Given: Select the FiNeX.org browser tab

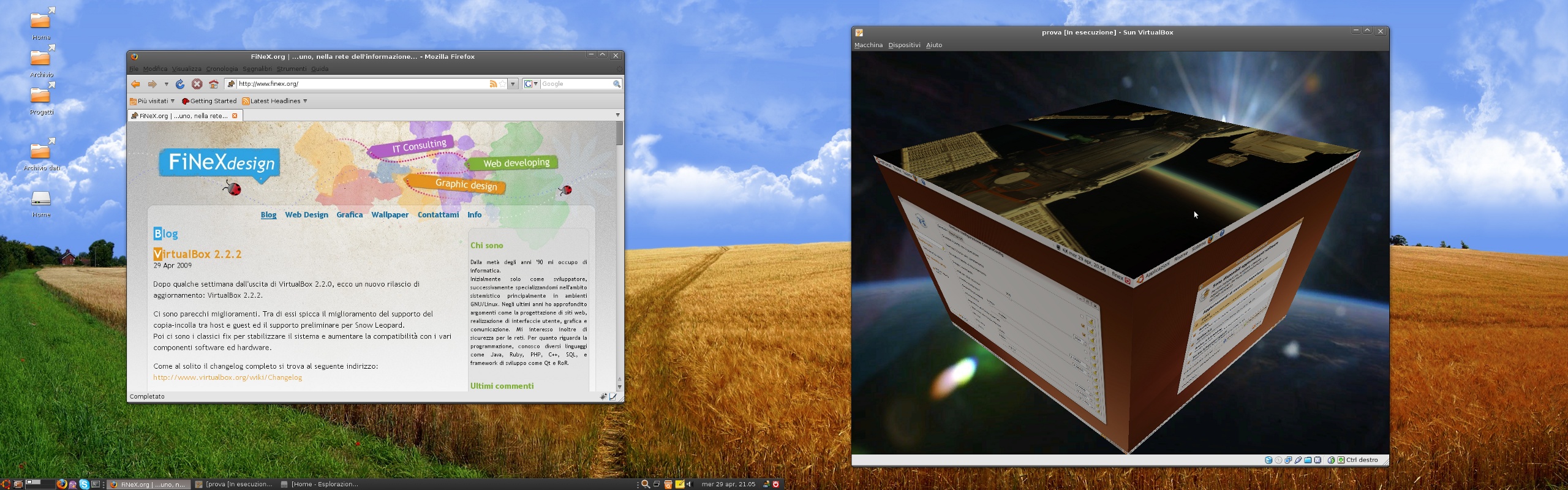Looking at the screenshot, I should (x=185, y=115).
